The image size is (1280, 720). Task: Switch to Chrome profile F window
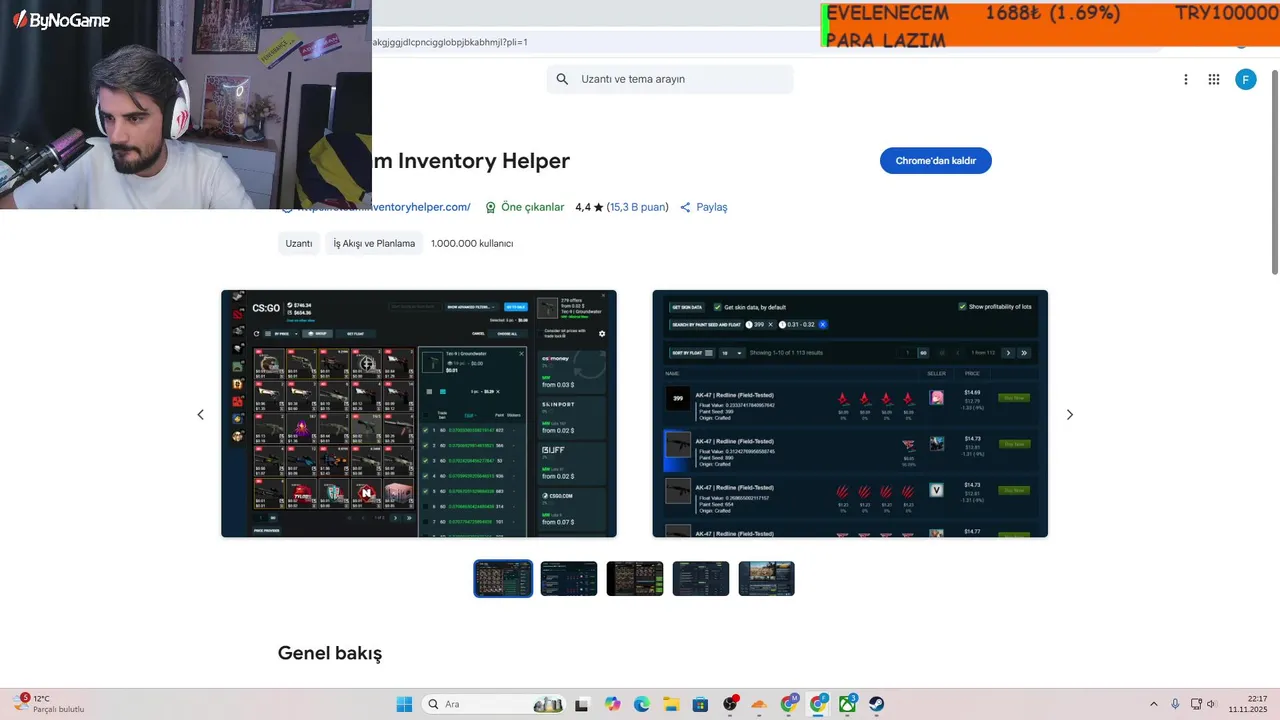(819, 704)
